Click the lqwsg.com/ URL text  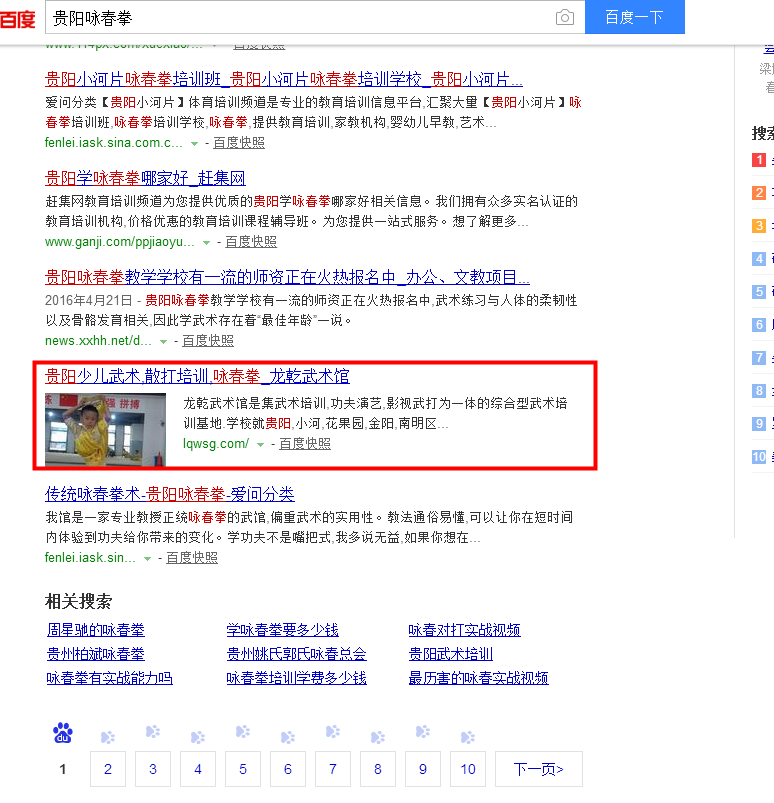click(x=216, y=443)
